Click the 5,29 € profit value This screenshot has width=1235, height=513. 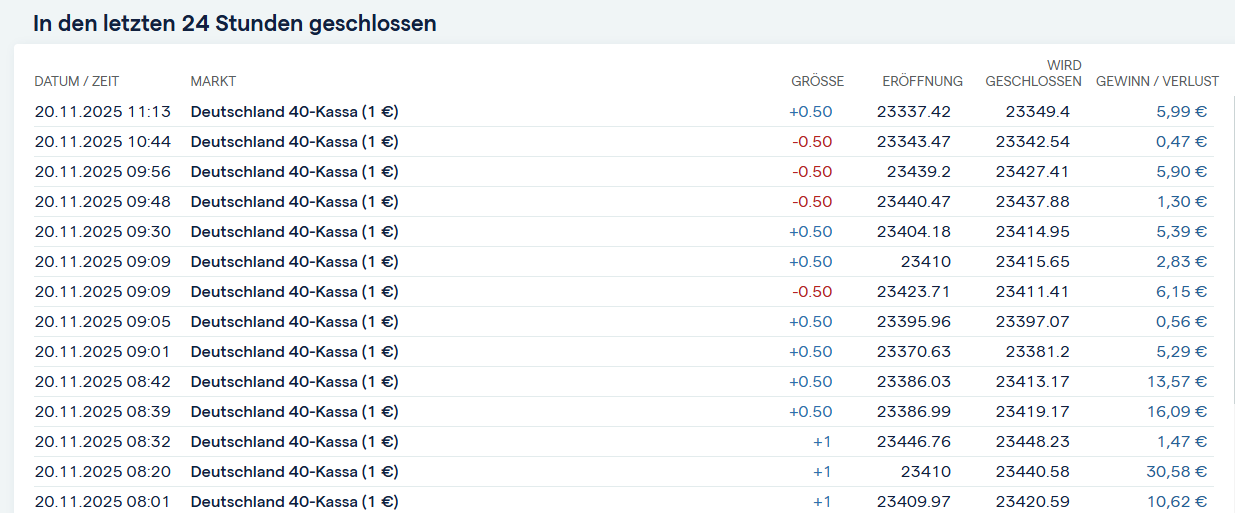click(x=1181, y=351)
